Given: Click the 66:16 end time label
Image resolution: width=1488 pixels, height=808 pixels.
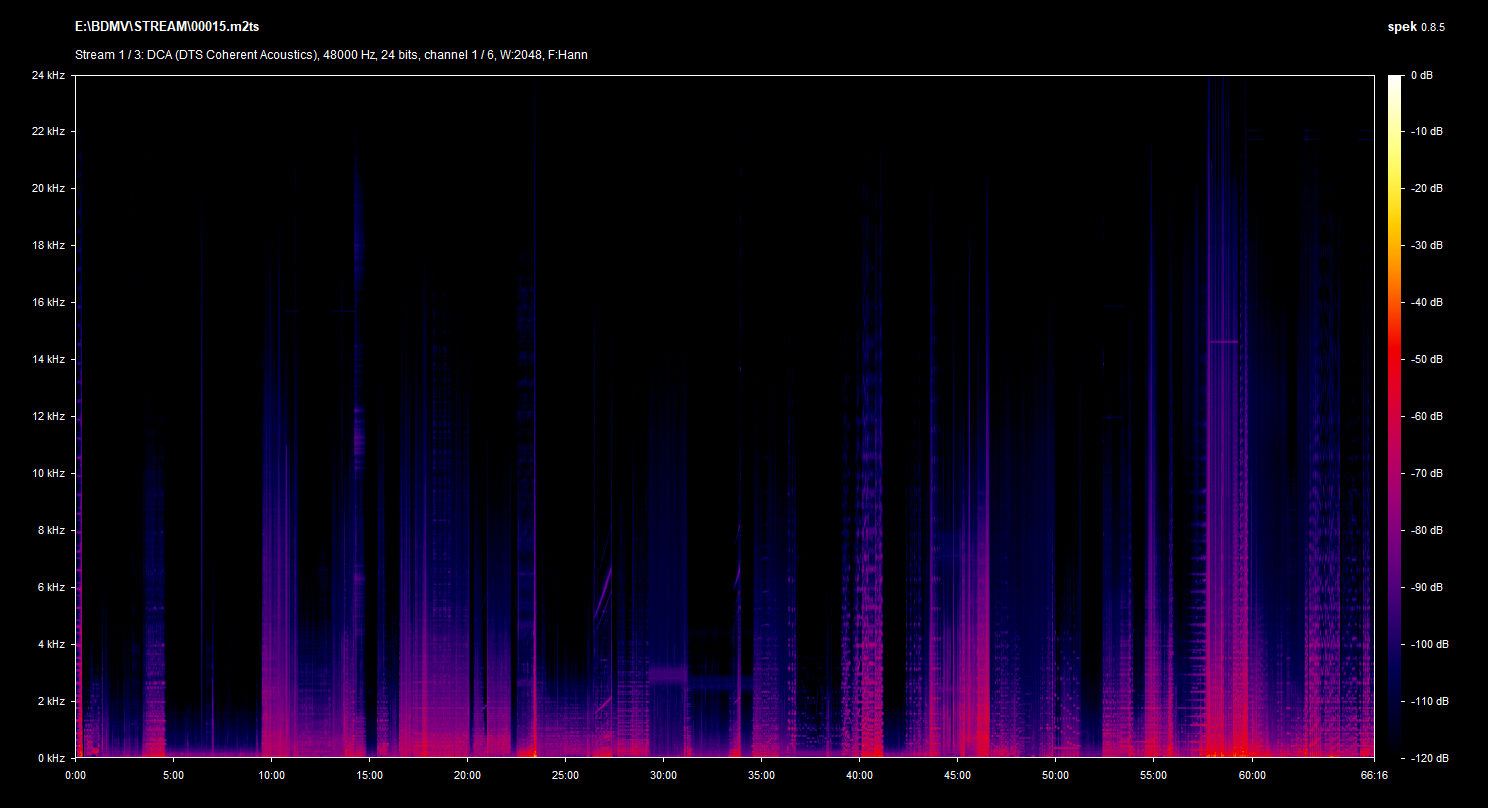Looking at the screenshot, I should pos(1374,775).
